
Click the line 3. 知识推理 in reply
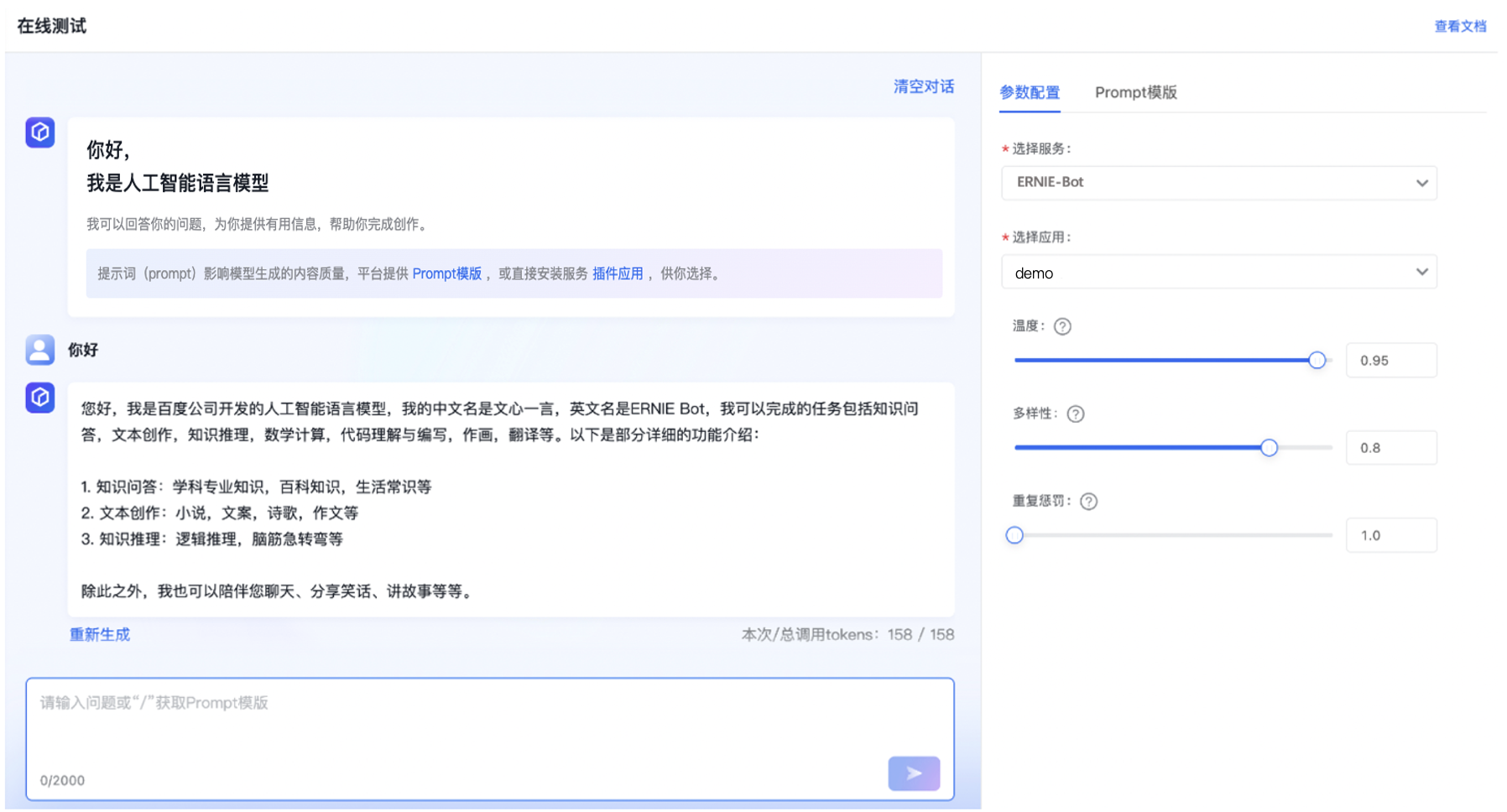point(212,539)
